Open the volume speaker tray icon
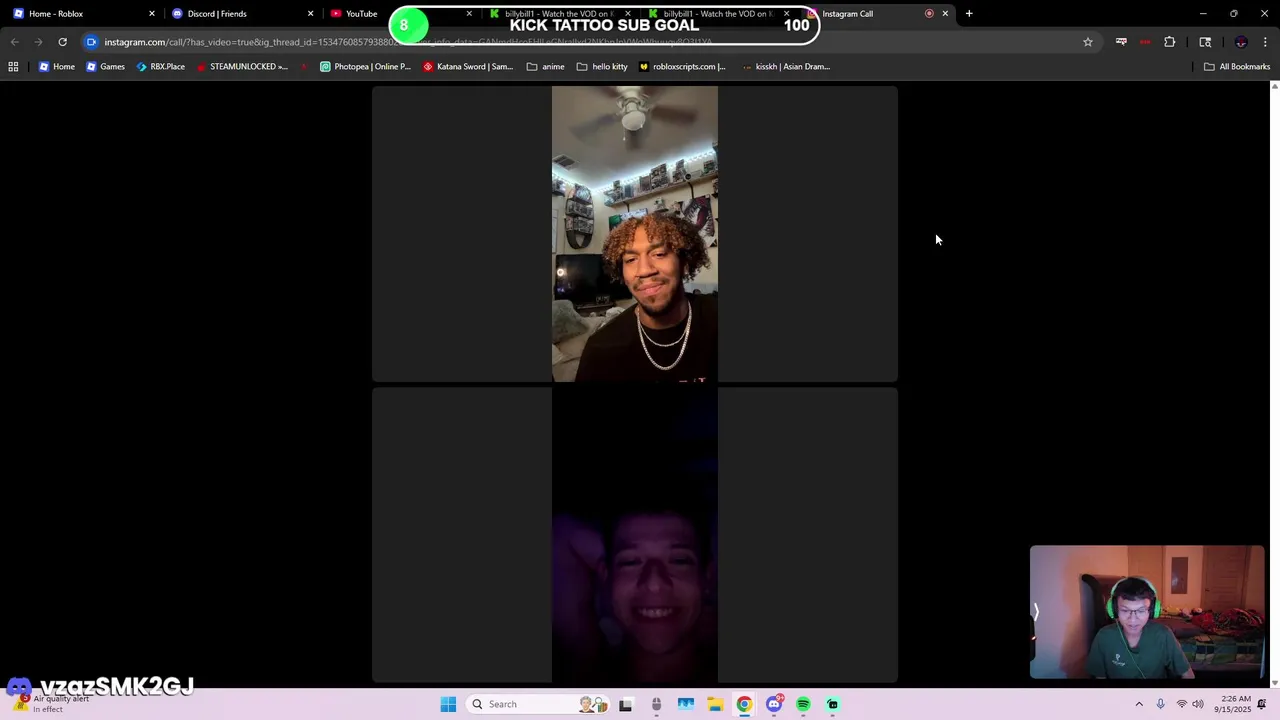 tap(1198, 704)
